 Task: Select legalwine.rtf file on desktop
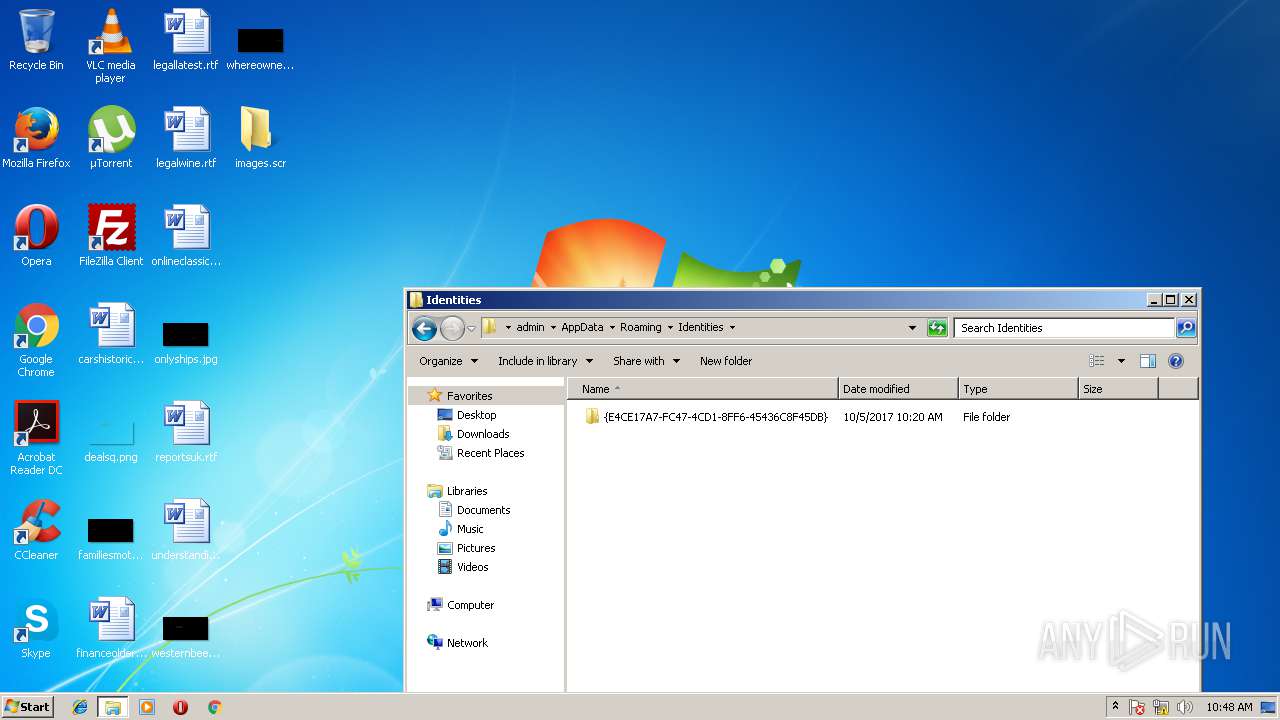pyautogui.click(x=185, y=138)
